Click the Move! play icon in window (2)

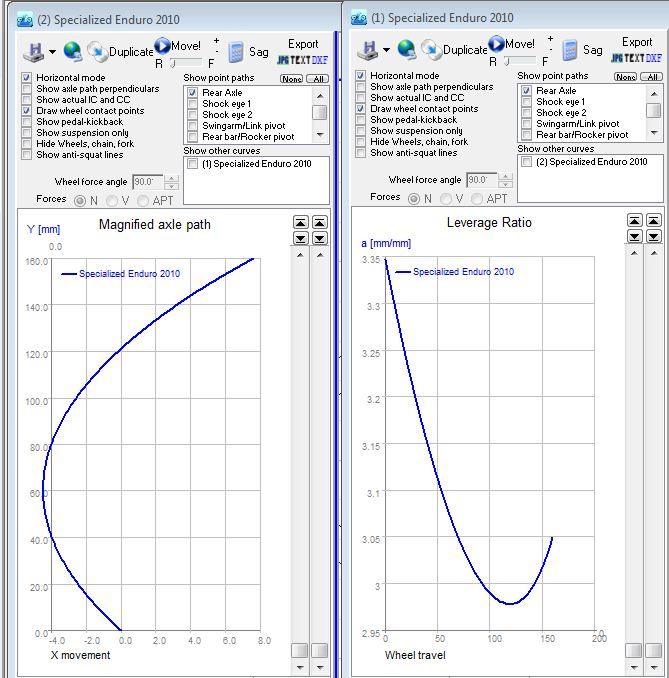[x=163, y=45]
